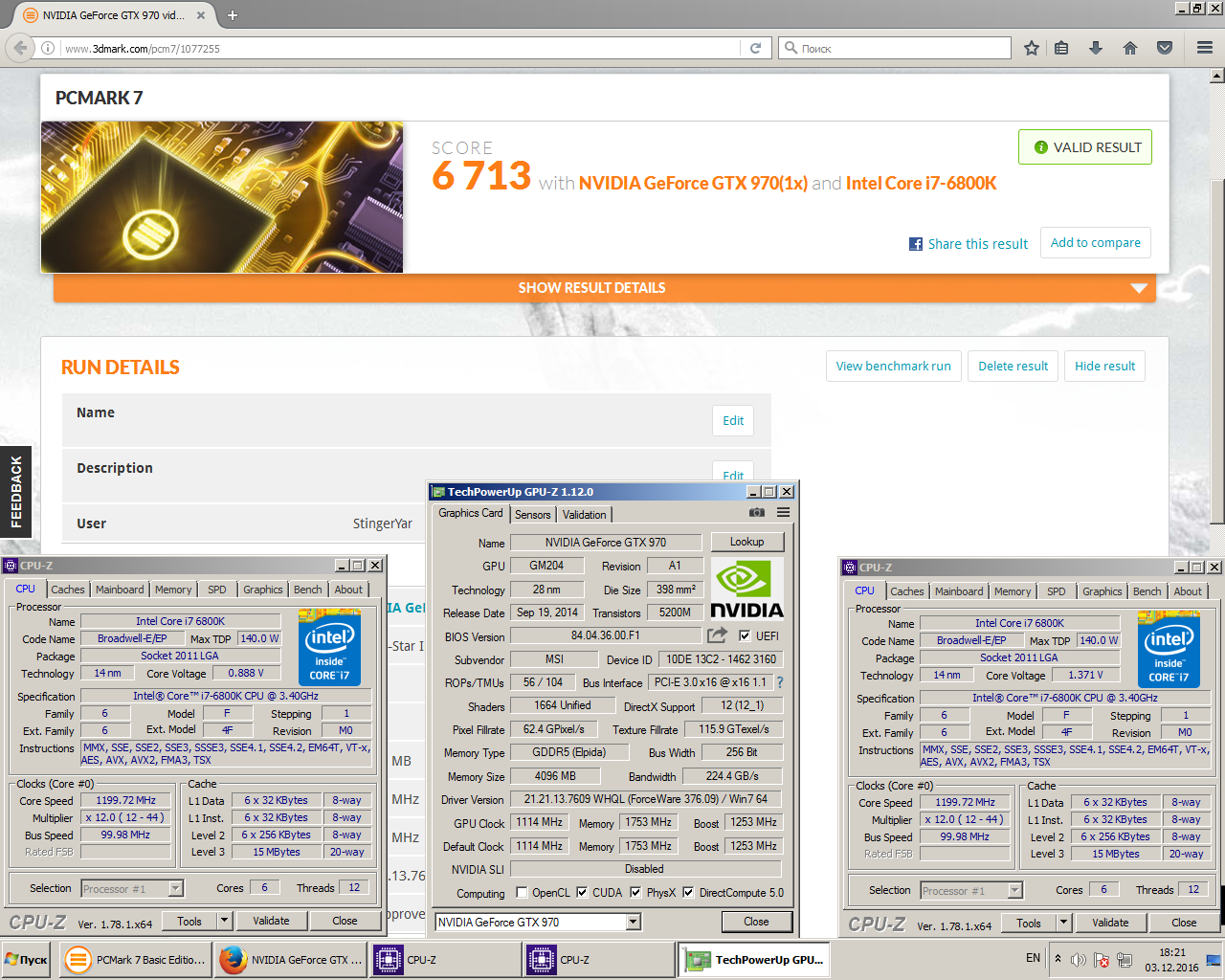The image size is (1225, 980).
Task: Go to Firefox home page icon
Action: [1130, 48]
